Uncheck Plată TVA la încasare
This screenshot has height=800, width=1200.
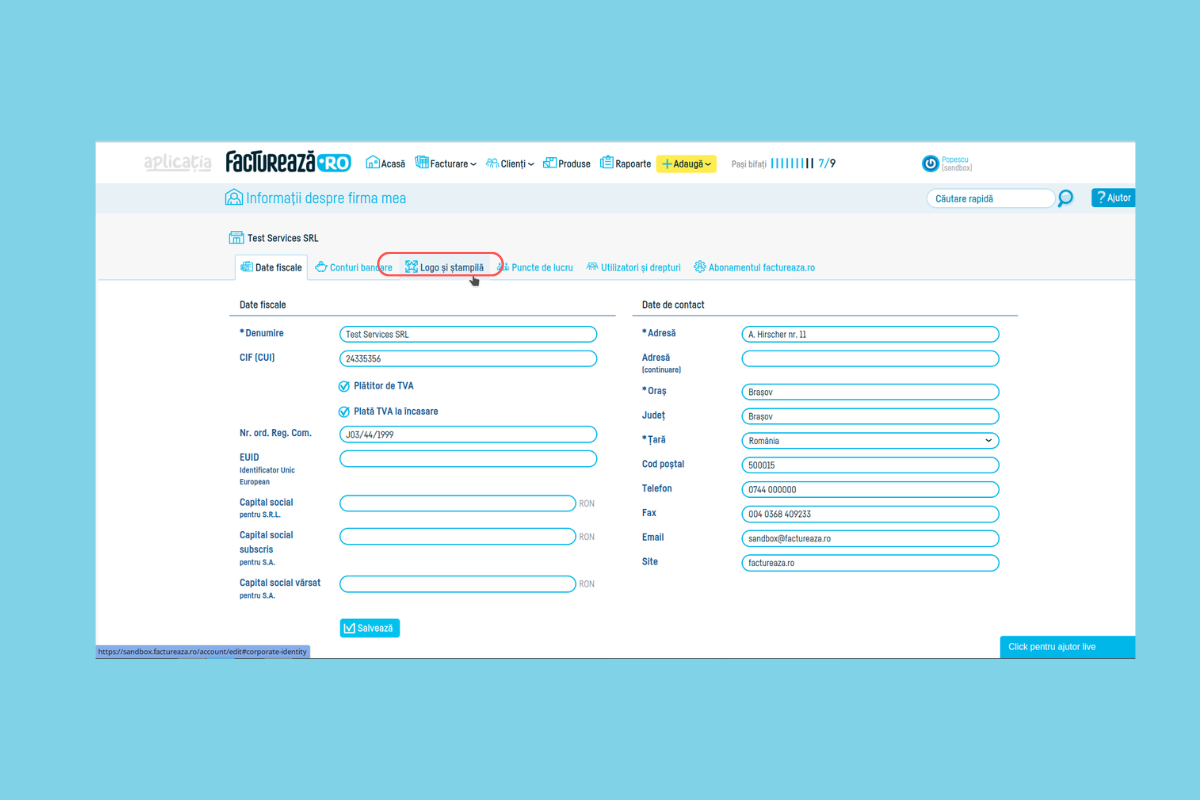point(345,411)
